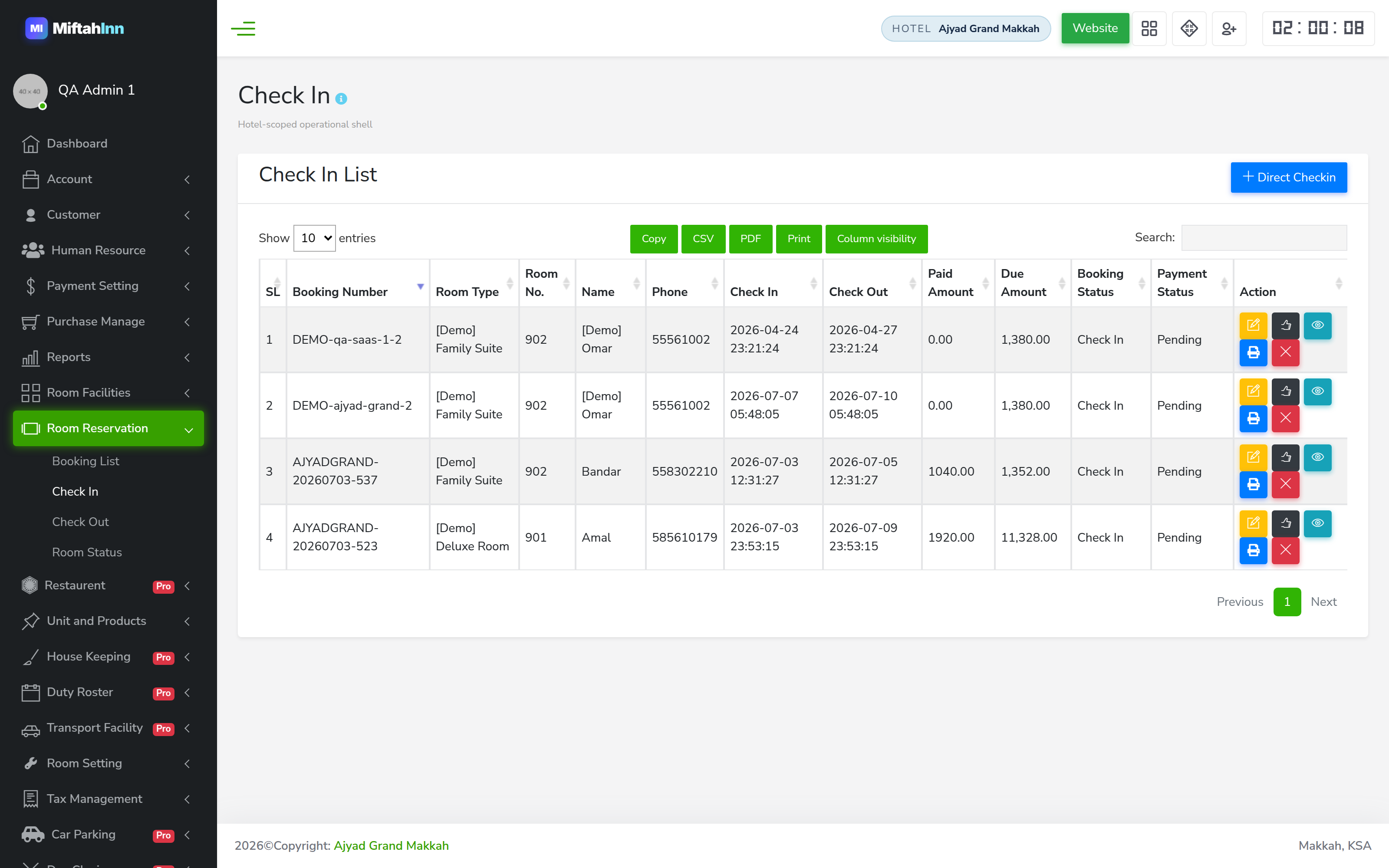Sort table by Booking Number column

click(358, 283)
